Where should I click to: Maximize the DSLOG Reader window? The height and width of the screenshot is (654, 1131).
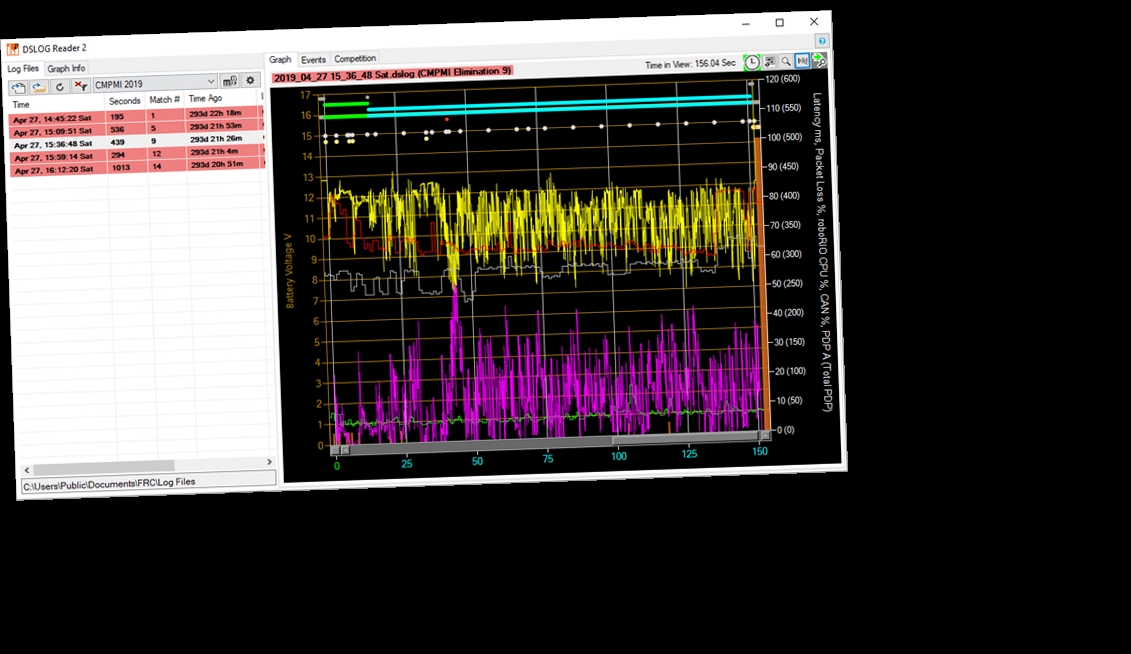pyautogui.click(x=780, y=23)
